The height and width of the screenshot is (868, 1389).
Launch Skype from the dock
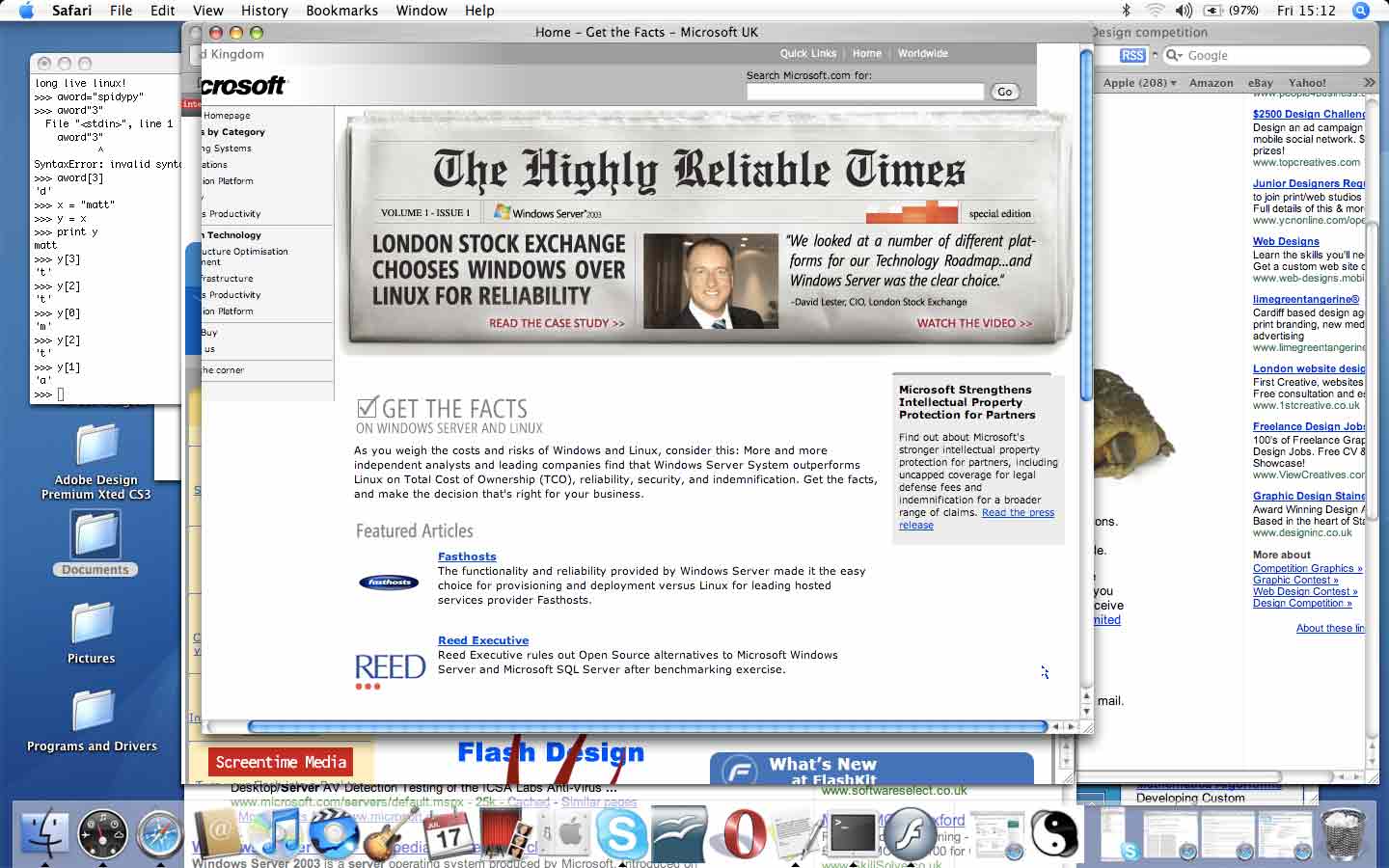622,834
